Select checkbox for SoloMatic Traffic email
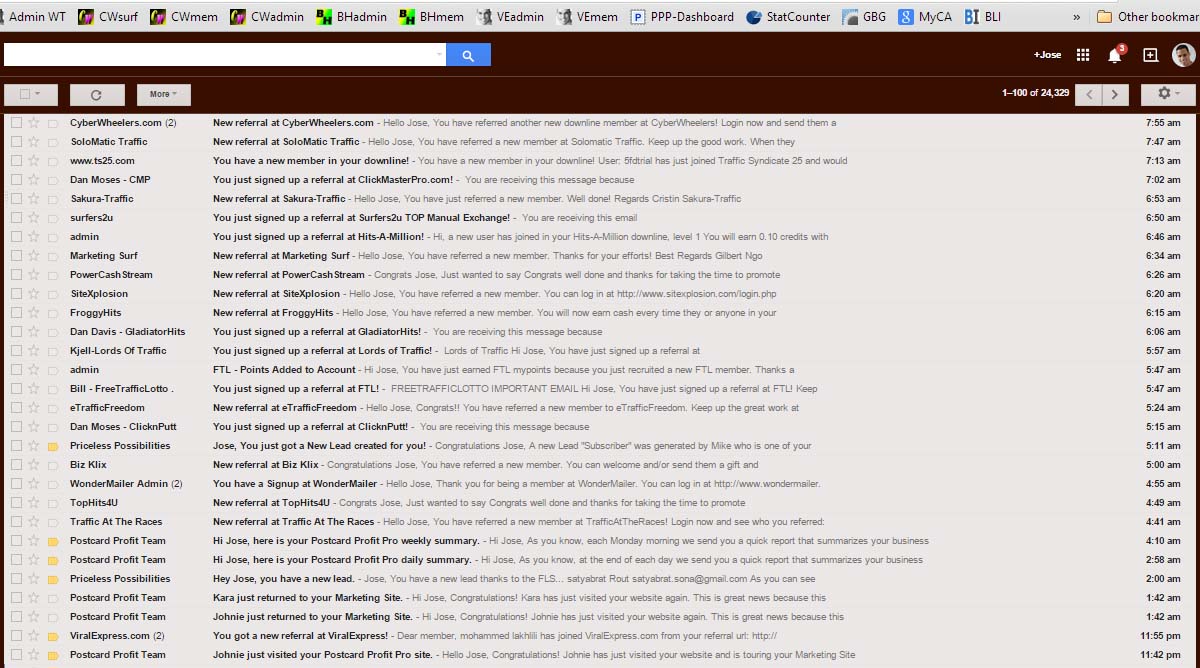The height and width of the screenshot is (668, 1200). click(x=16, y=142)
